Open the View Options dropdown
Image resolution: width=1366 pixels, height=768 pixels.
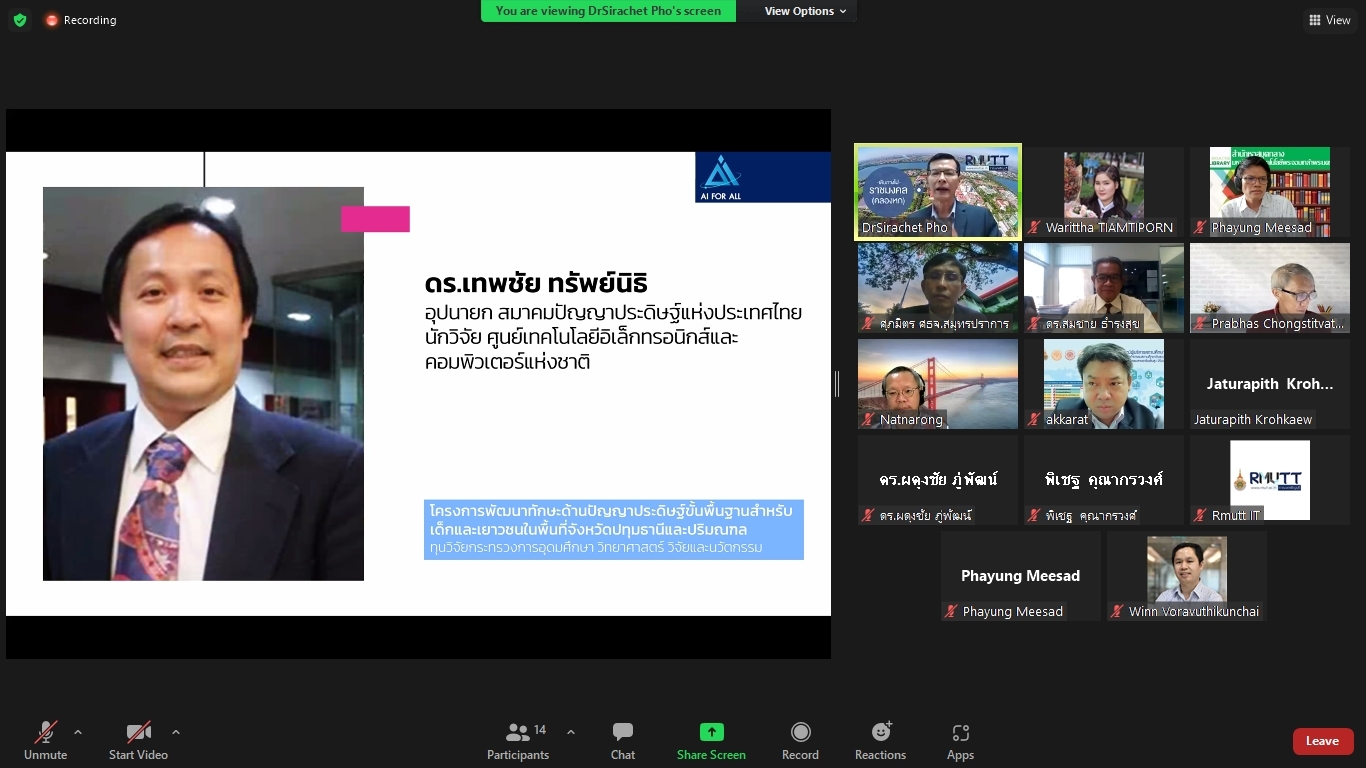click(x=805, y=11)
